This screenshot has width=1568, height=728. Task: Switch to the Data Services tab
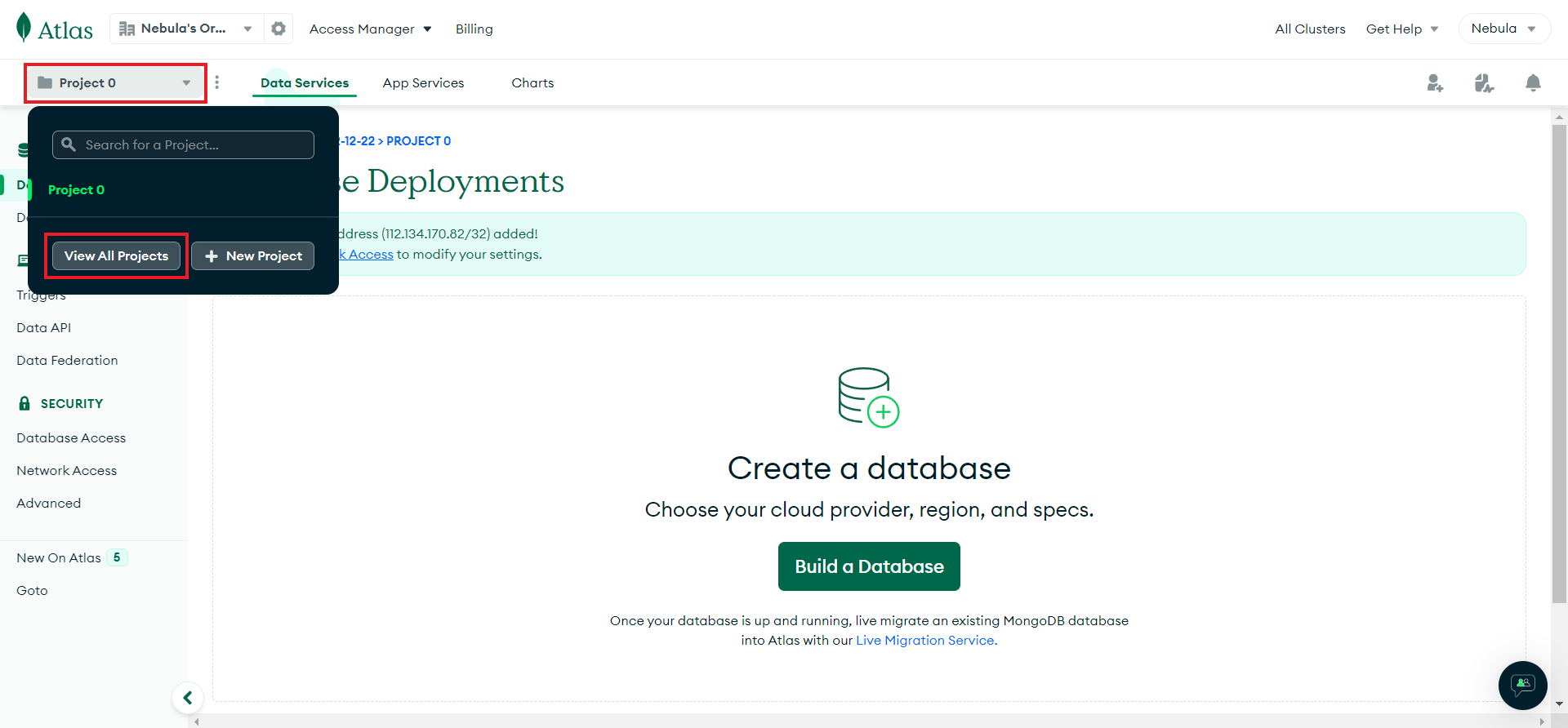(x=305, y=82)
